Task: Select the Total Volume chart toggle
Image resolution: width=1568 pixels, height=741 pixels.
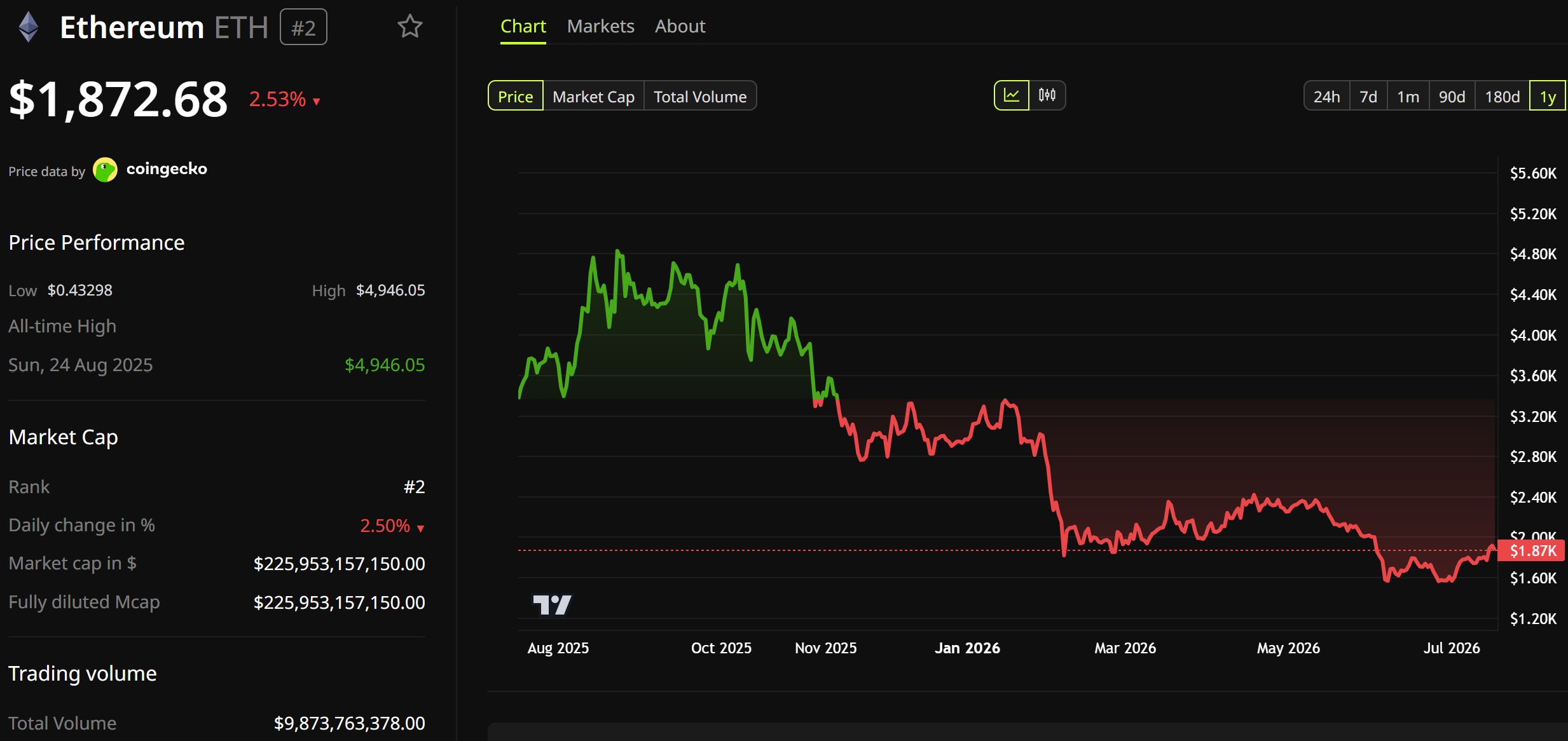Action: click(700, 96)
